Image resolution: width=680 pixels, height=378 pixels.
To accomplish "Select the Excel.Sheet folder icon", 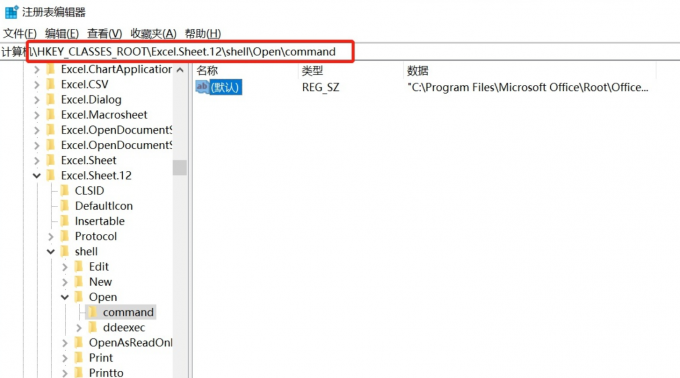I will [51, 160].
